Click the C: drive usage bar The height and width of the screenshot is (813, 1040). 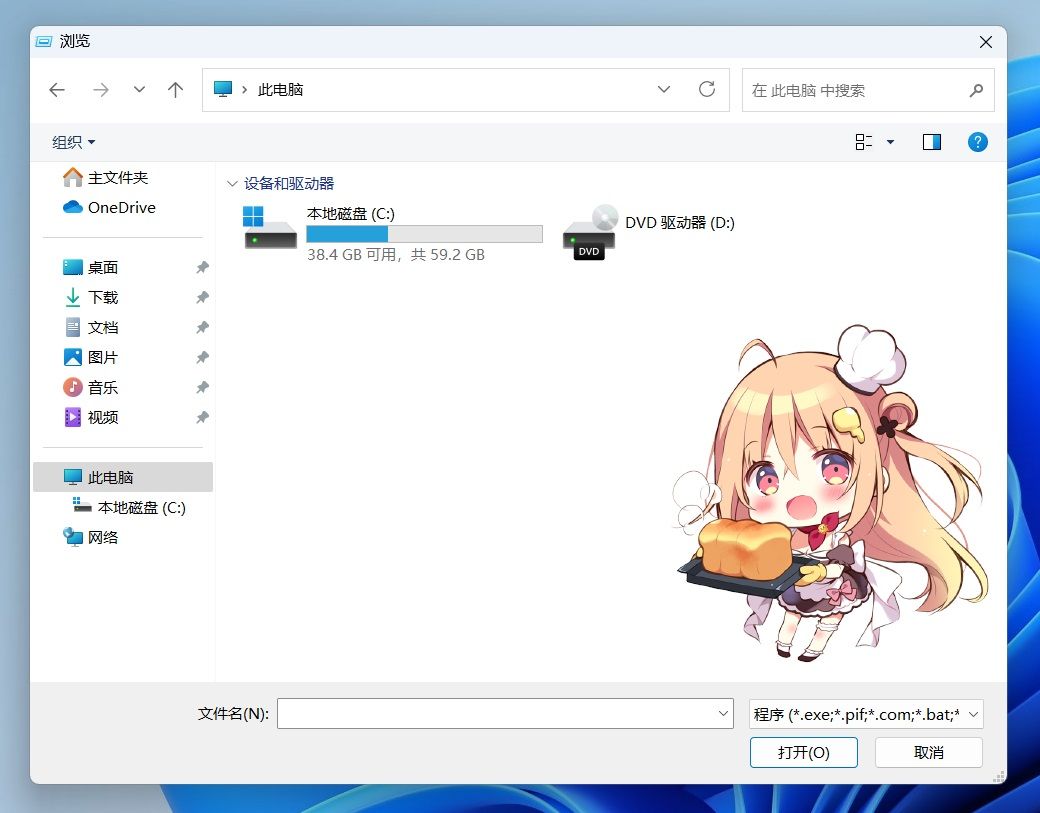[x=424, y=233]
